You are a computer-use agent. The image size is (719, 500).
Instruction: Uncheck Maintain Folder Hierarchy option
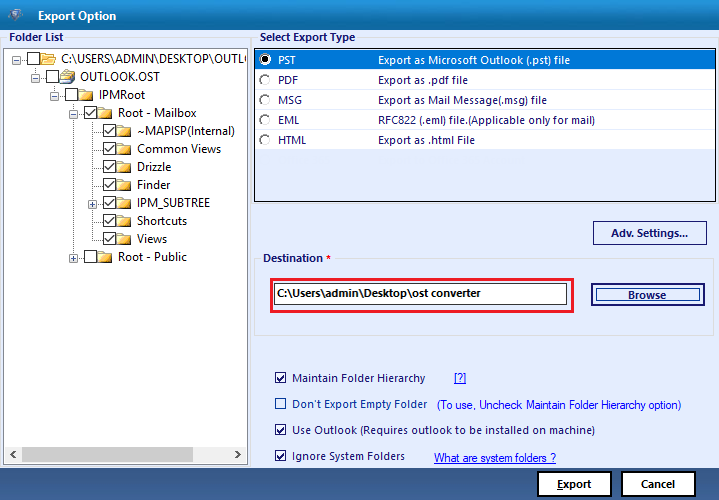pos(281,378)
